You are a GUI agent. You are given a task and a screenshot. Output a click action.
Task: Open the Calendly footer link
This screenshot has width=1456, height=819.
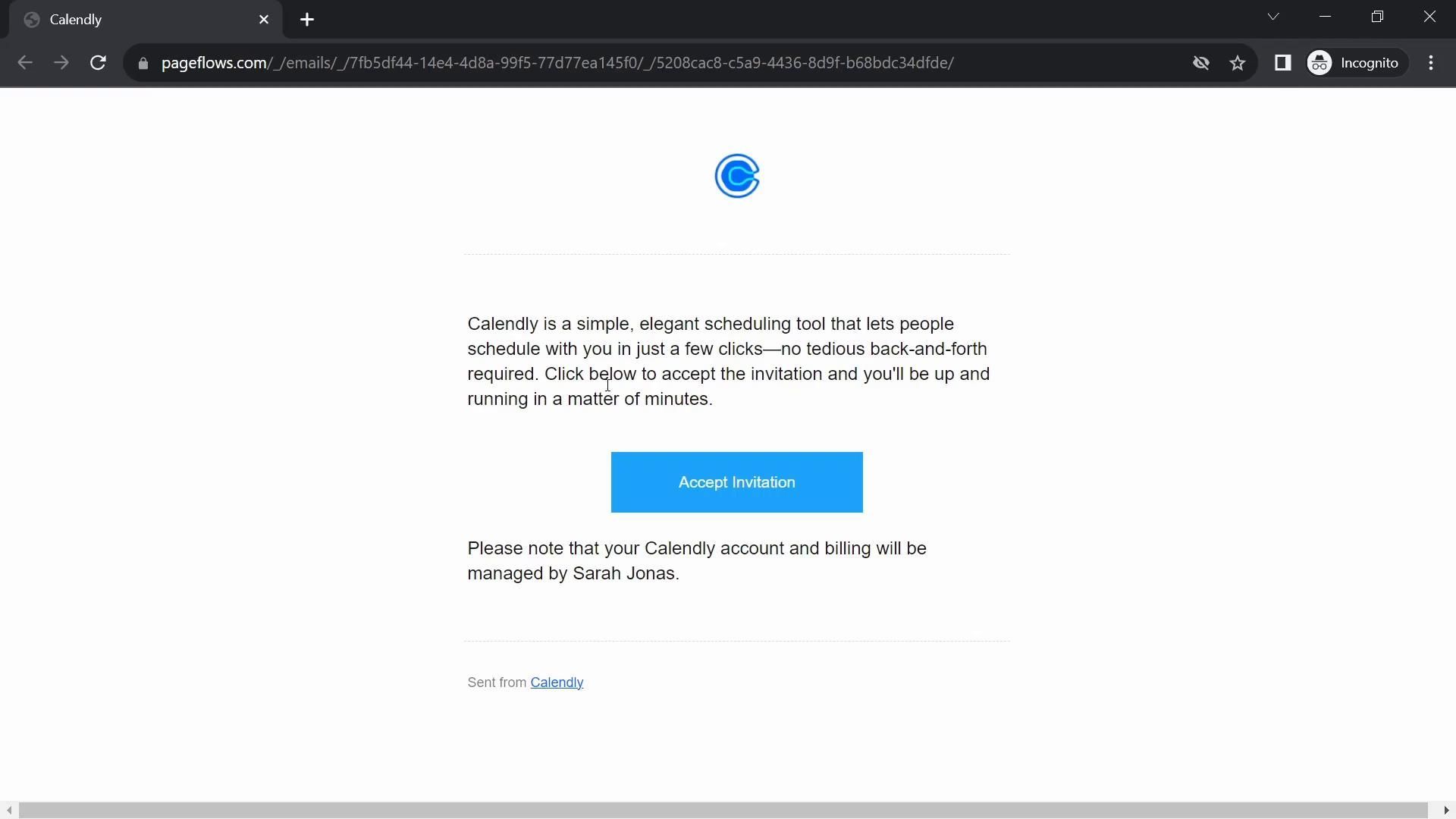557,682
